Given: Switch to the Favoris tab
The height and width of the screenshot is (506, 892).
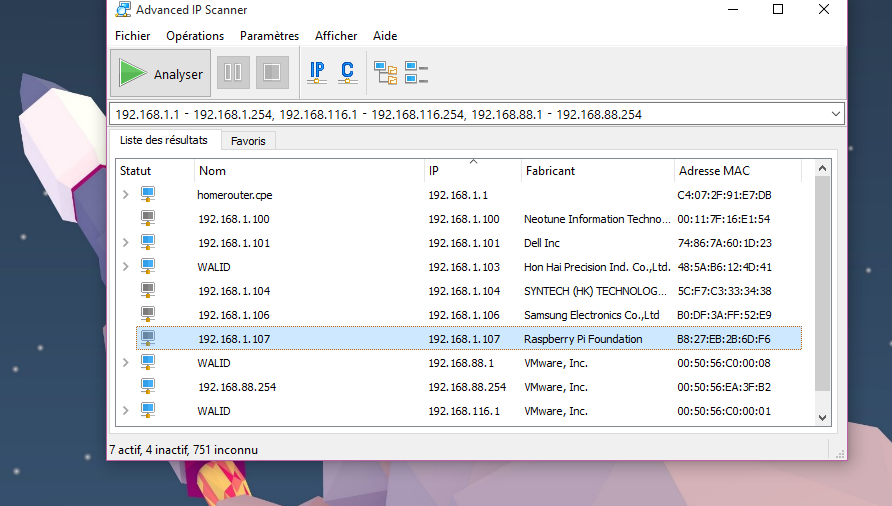Looking at the screenshot, I should 248,141.
